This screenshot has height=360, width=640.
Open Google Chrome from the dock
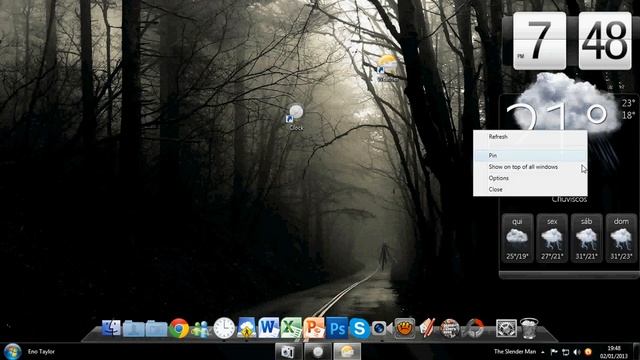click(179, 329)
